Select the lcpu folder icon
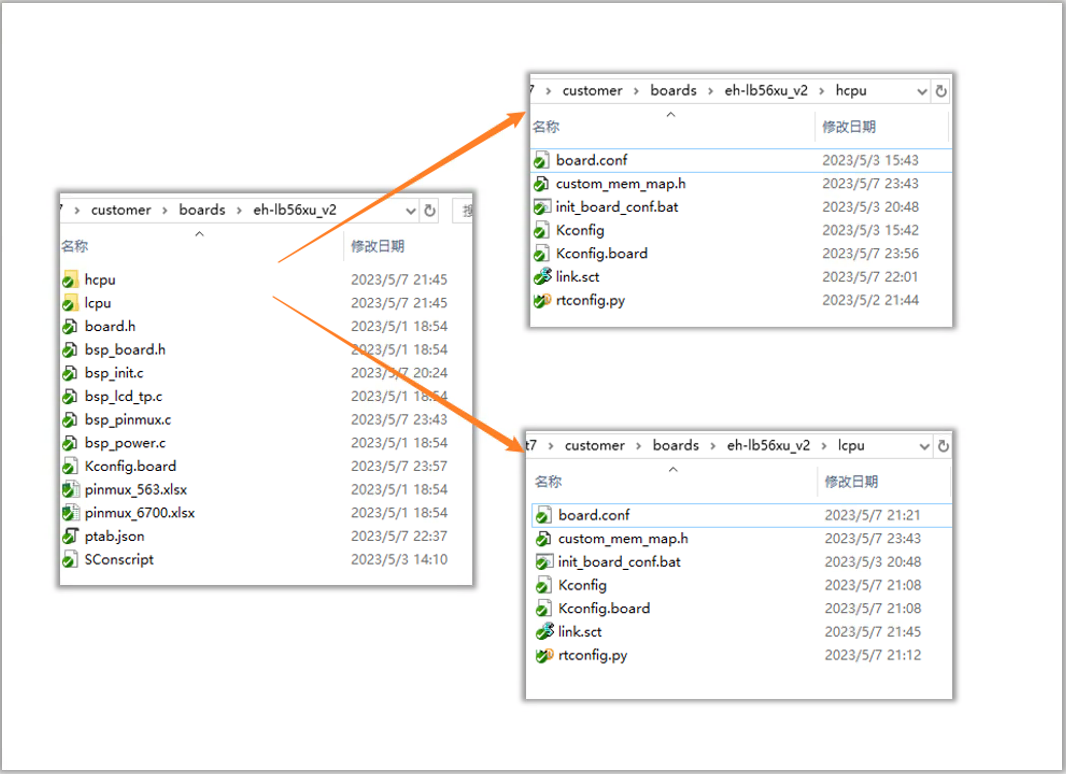 (70, 302)
